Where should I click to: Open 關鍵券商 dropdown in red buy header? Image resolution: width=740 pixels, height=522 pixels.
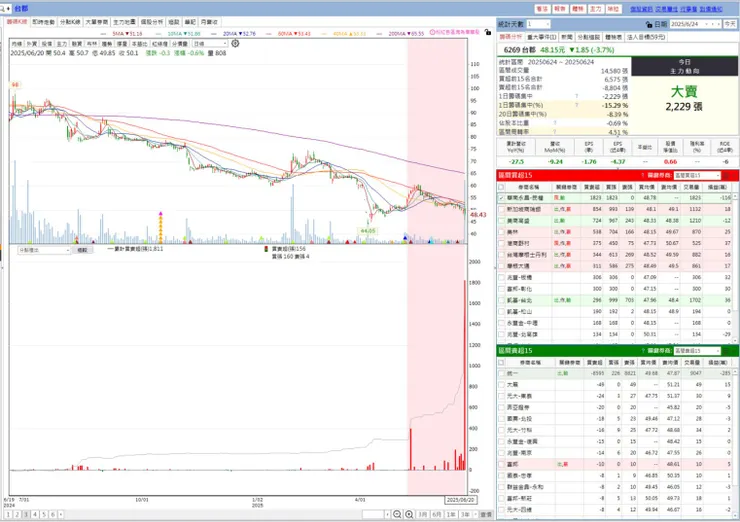(697, 176)
